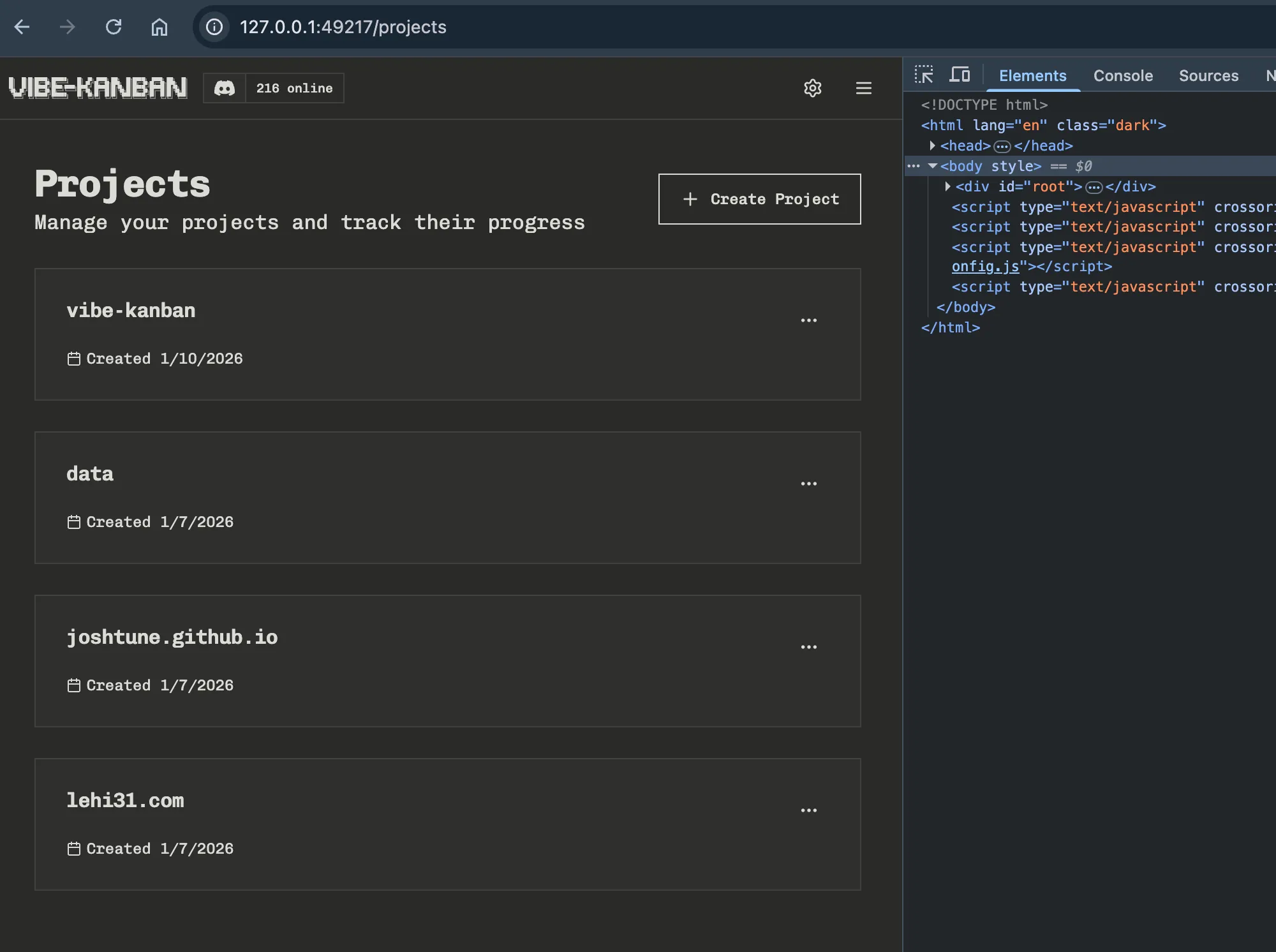Toggle the device toolbar icon
The width and height of the screenshot is (1276, 952).
coord(959,75)
